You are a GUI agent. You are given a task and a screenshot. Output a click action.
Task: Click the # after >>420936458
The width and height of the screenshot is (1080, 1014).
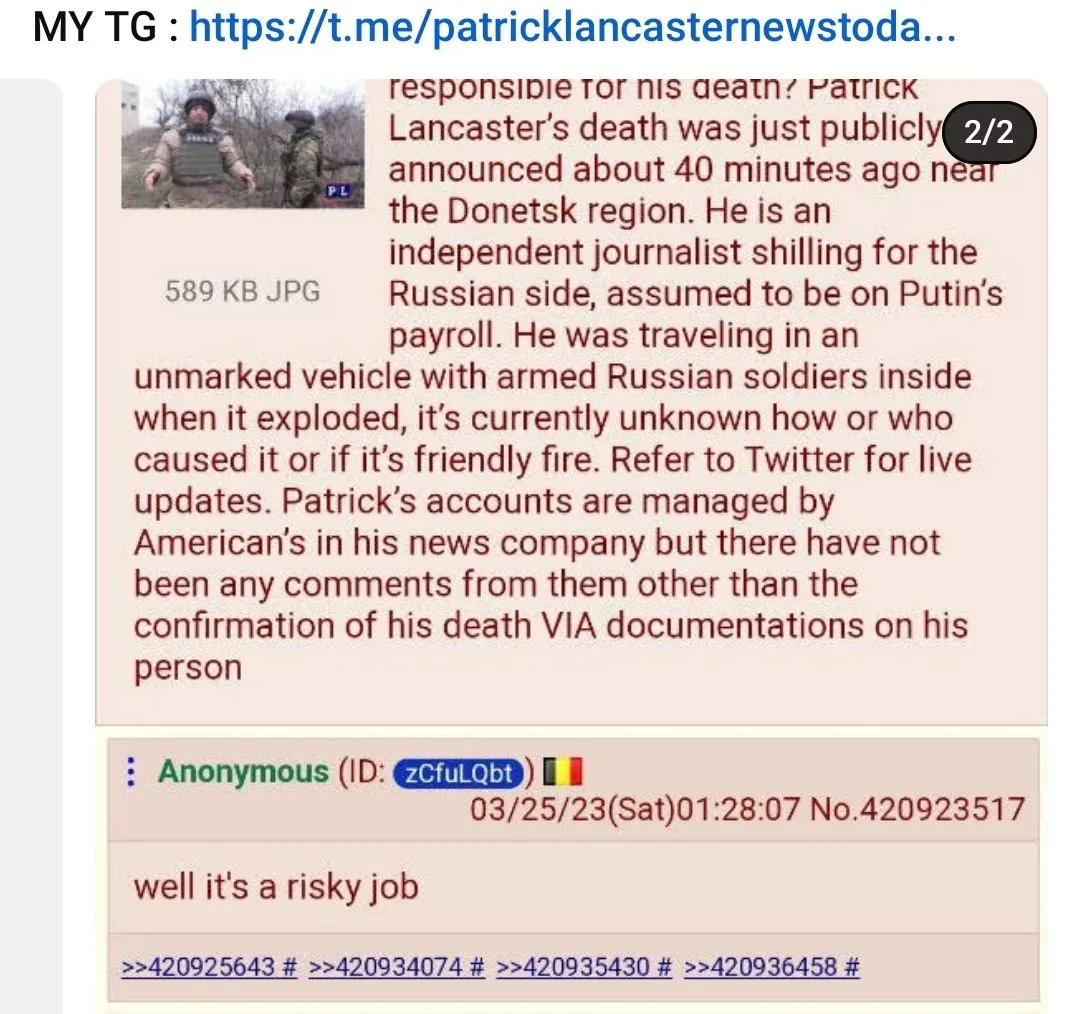(x=851, y=966)
